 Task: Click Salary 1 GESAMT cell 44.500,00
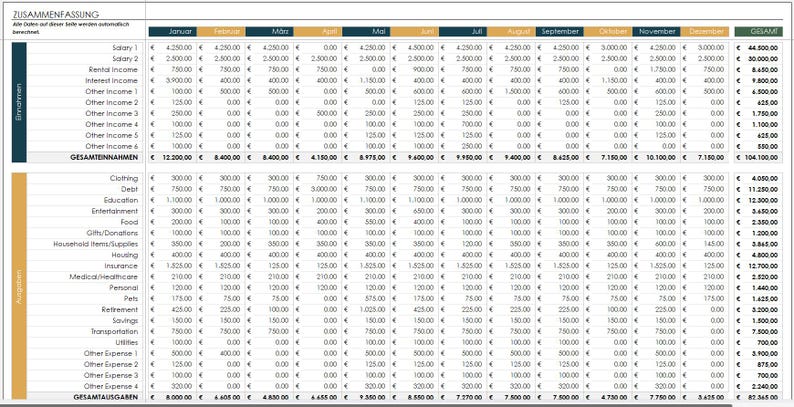[759, 48]
